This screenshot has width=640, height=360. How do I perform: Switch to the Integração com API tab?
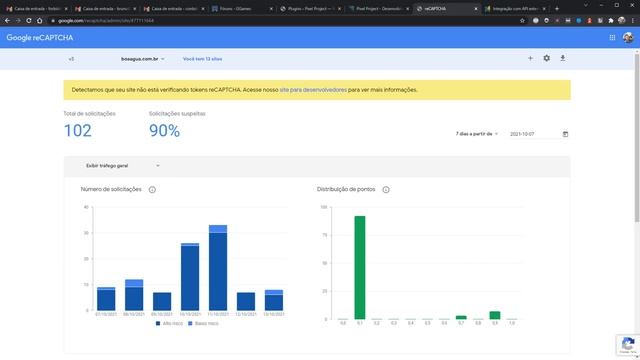pos(515,9)
